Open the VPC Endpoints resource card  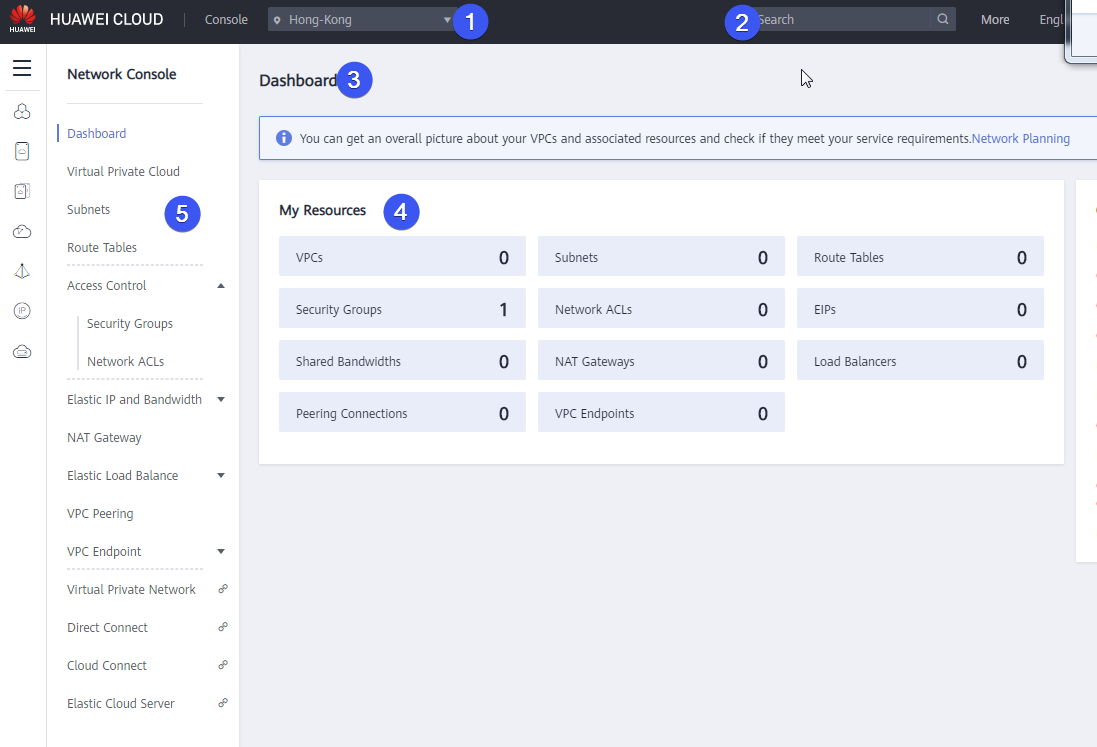click(661, 412)
